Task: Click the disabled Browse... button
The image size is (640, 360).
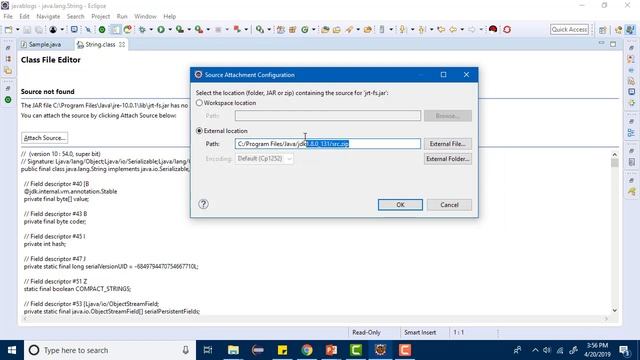Action: 447,116
